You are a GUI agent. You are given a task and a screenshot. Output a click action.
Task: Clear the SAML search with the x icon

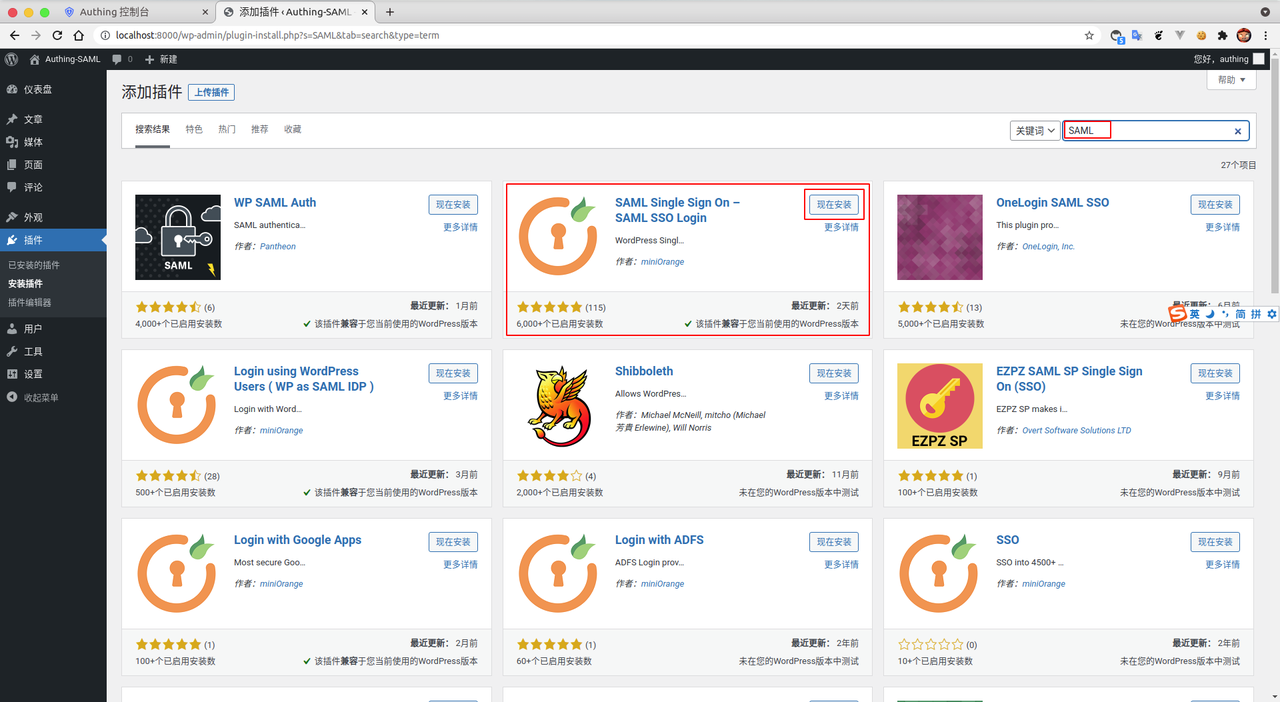(1237, 131)
